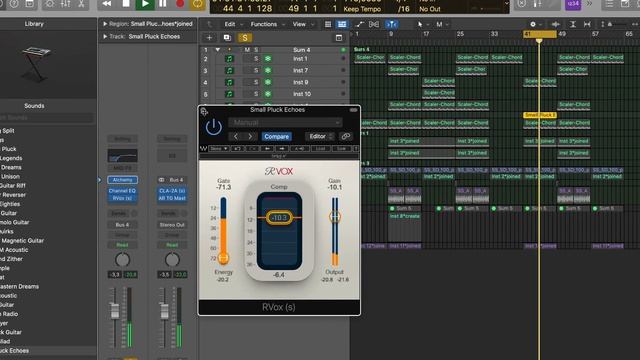Click the RVox Gate slider handle
Image resolution: width=640 pixels, height=360 pixels.
[x=223, y=258]
